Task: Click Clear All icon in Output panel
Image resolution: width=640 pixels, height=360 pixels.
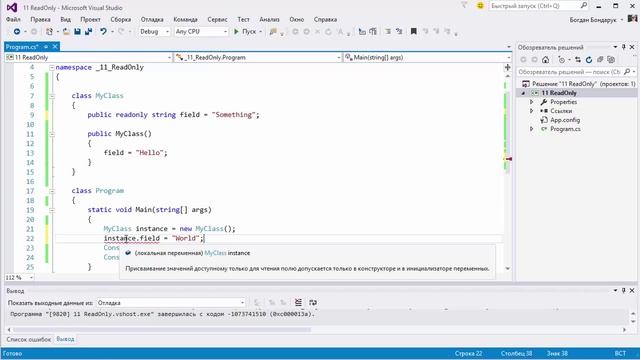Action: tap(298, 302)
